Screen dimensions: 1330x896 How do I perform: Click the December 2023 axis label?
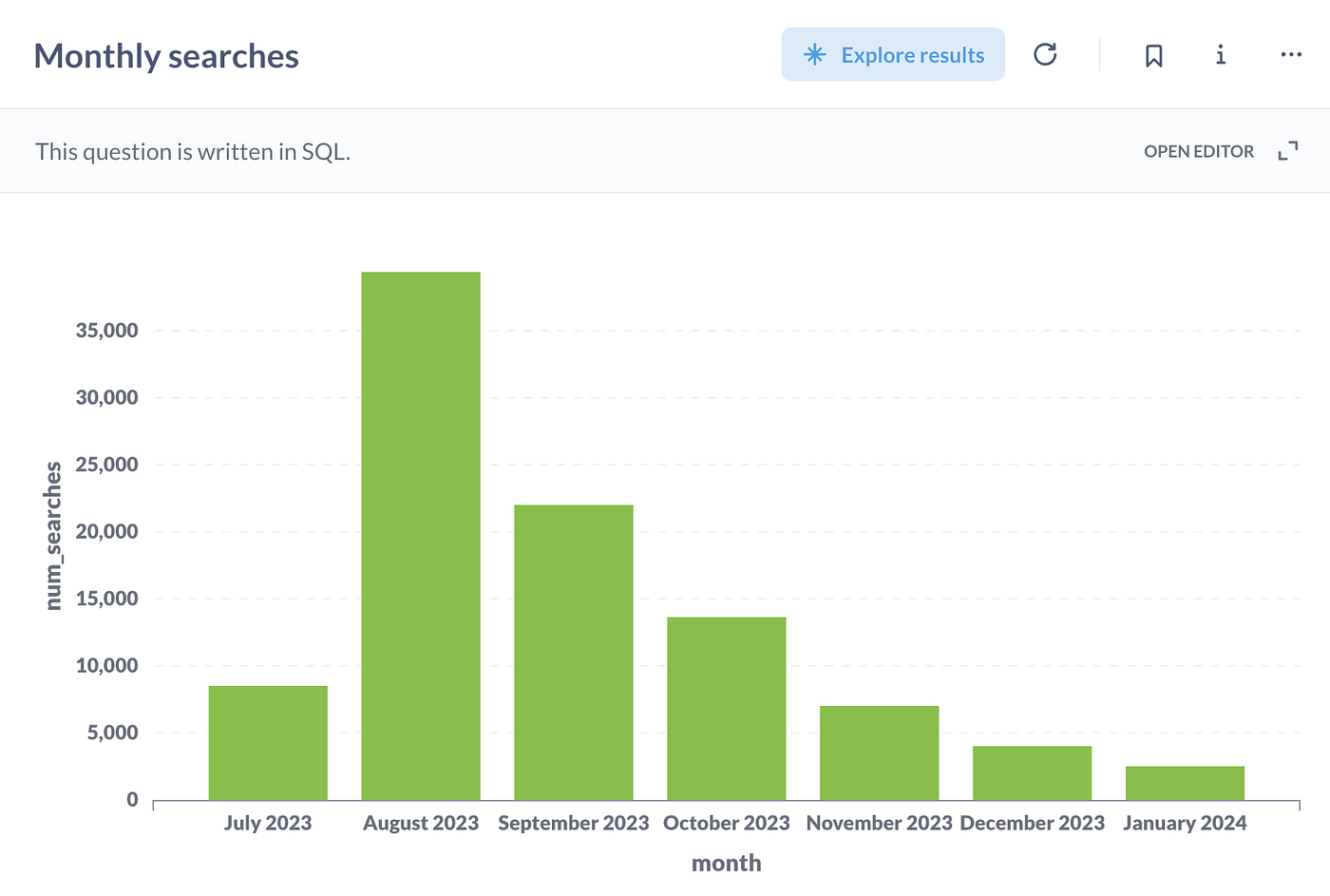(1033, 823)
